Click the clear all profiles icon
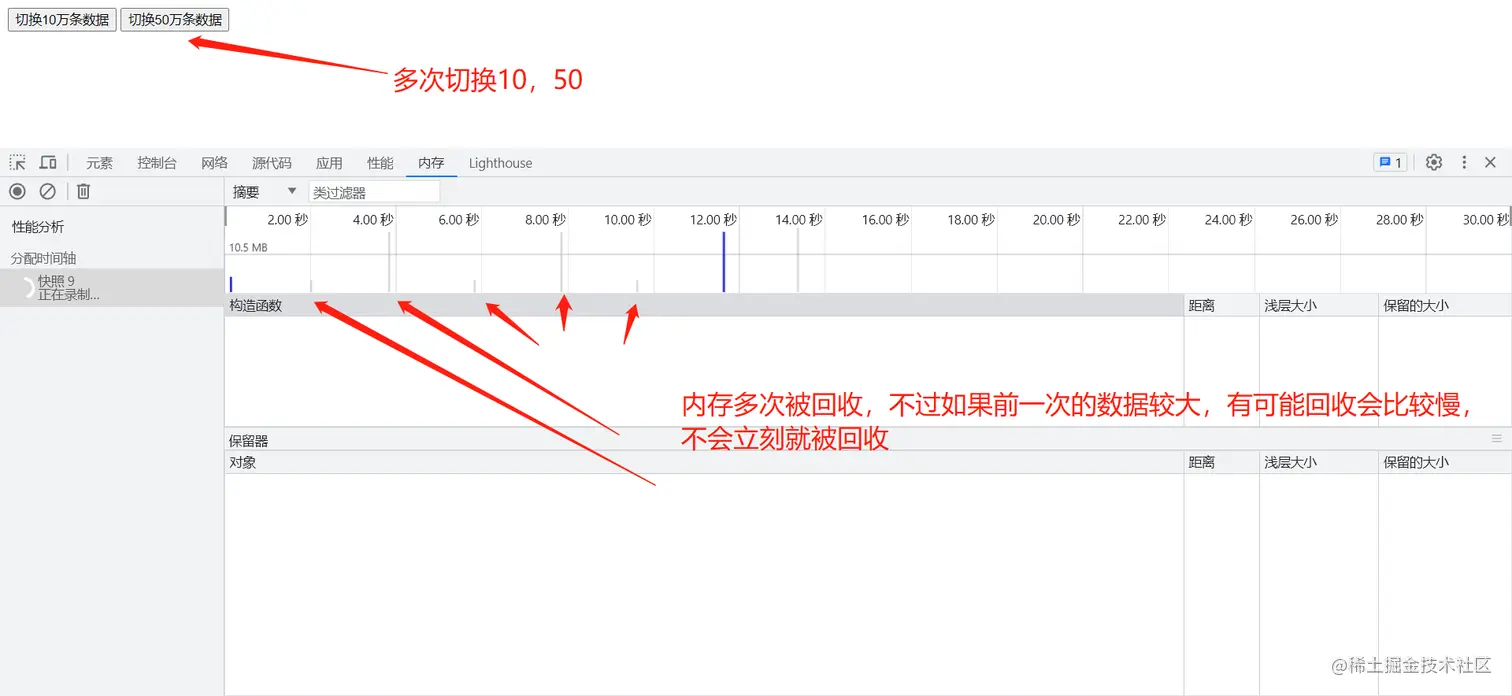 (x=47, y=191)
